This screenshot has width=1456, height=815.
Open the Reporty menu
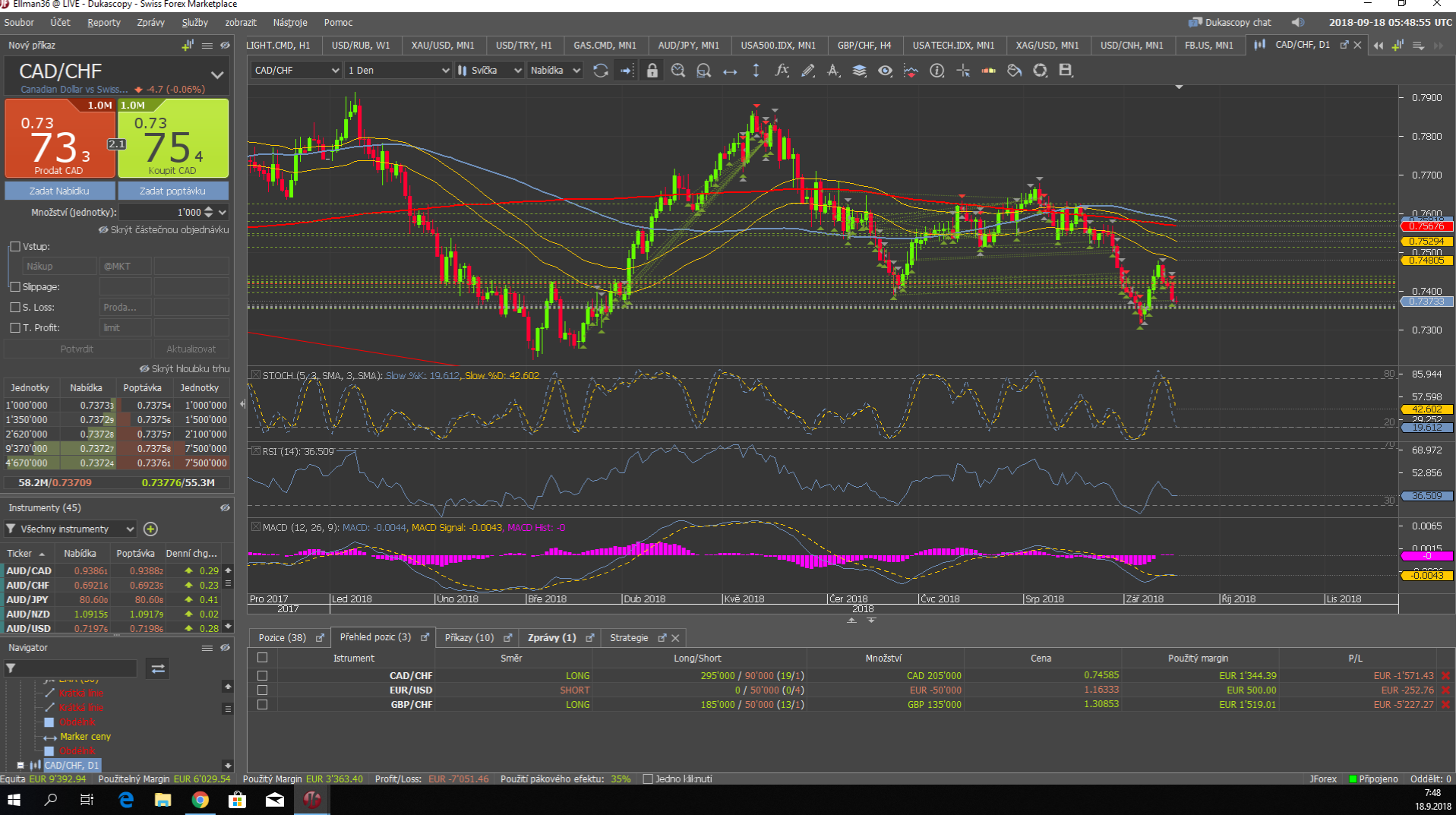pos(104,23)
